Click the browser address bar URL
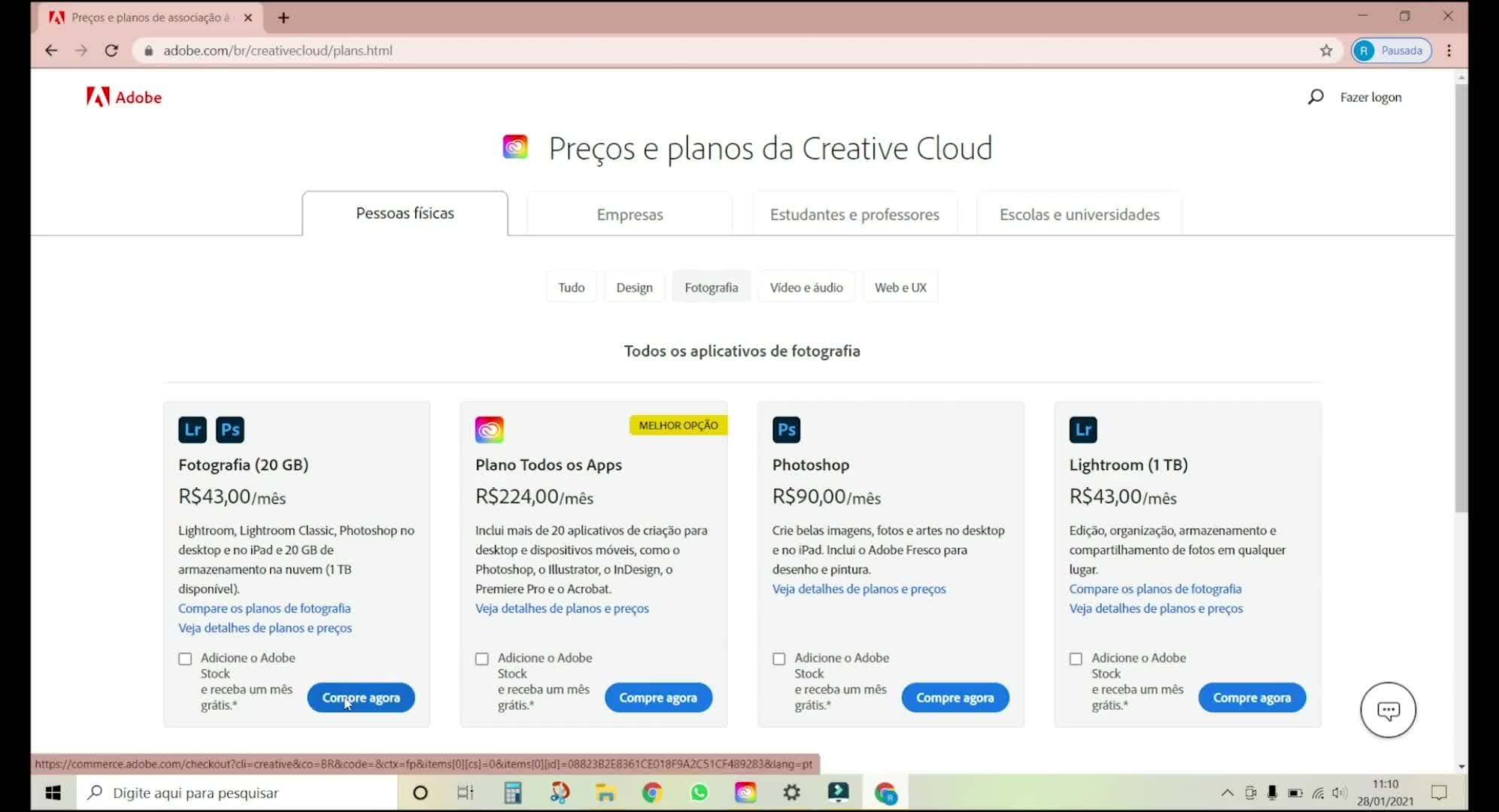 click(x=278, y=50)
